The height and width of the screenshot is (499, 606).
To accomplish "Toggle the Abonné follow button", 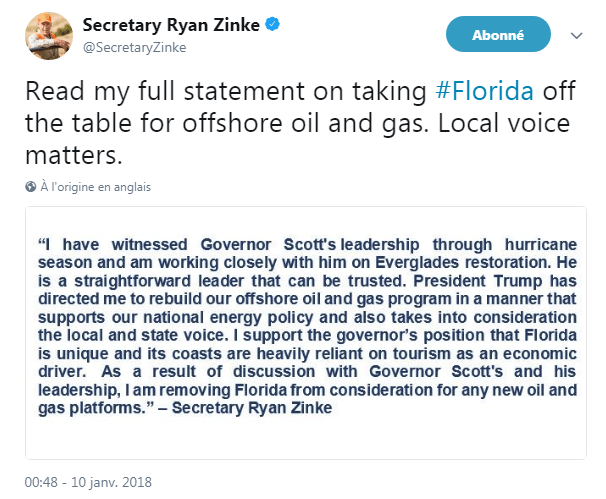I will coord(499,35).
